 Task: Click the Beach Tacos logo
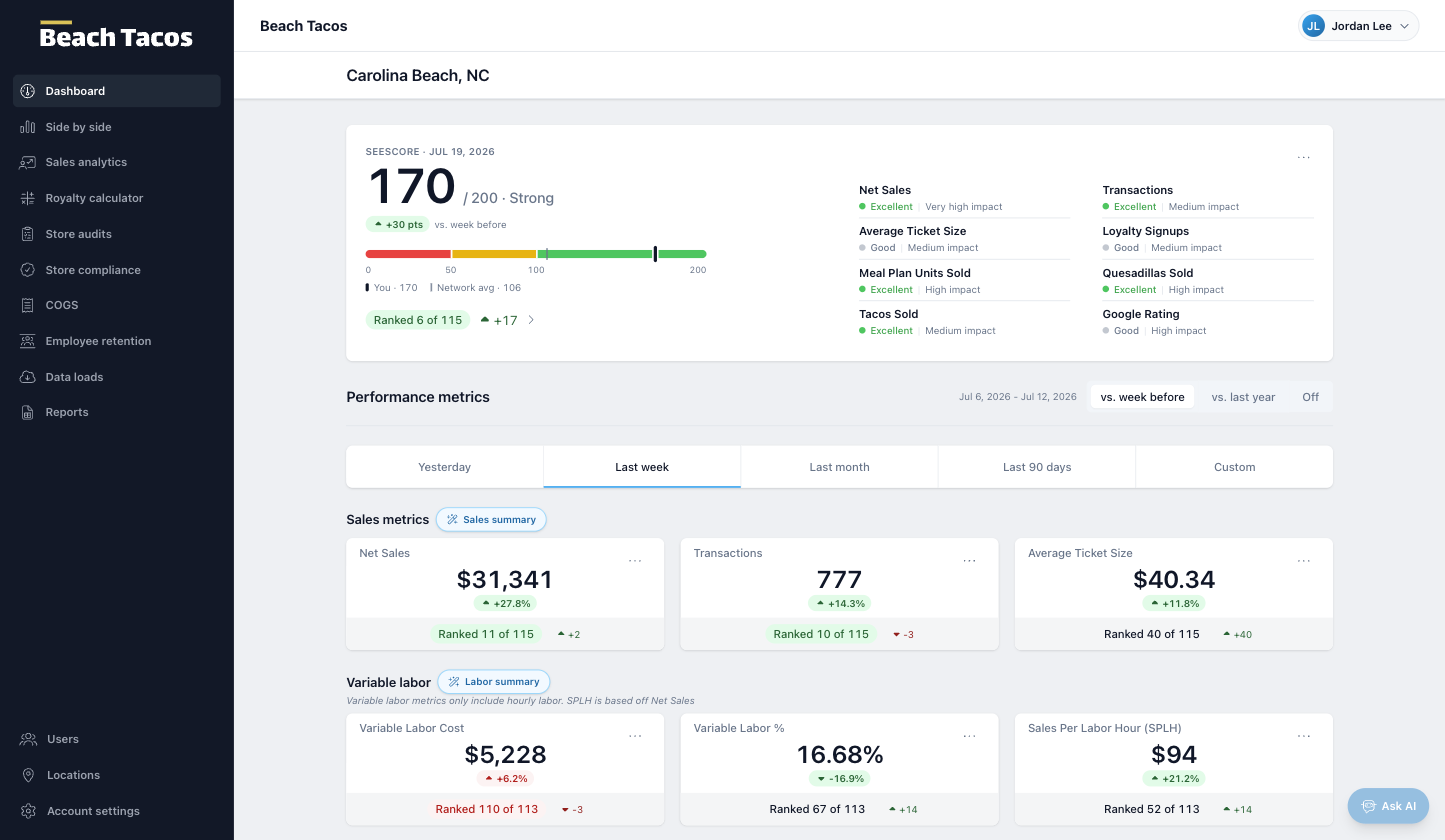point(116,35)
